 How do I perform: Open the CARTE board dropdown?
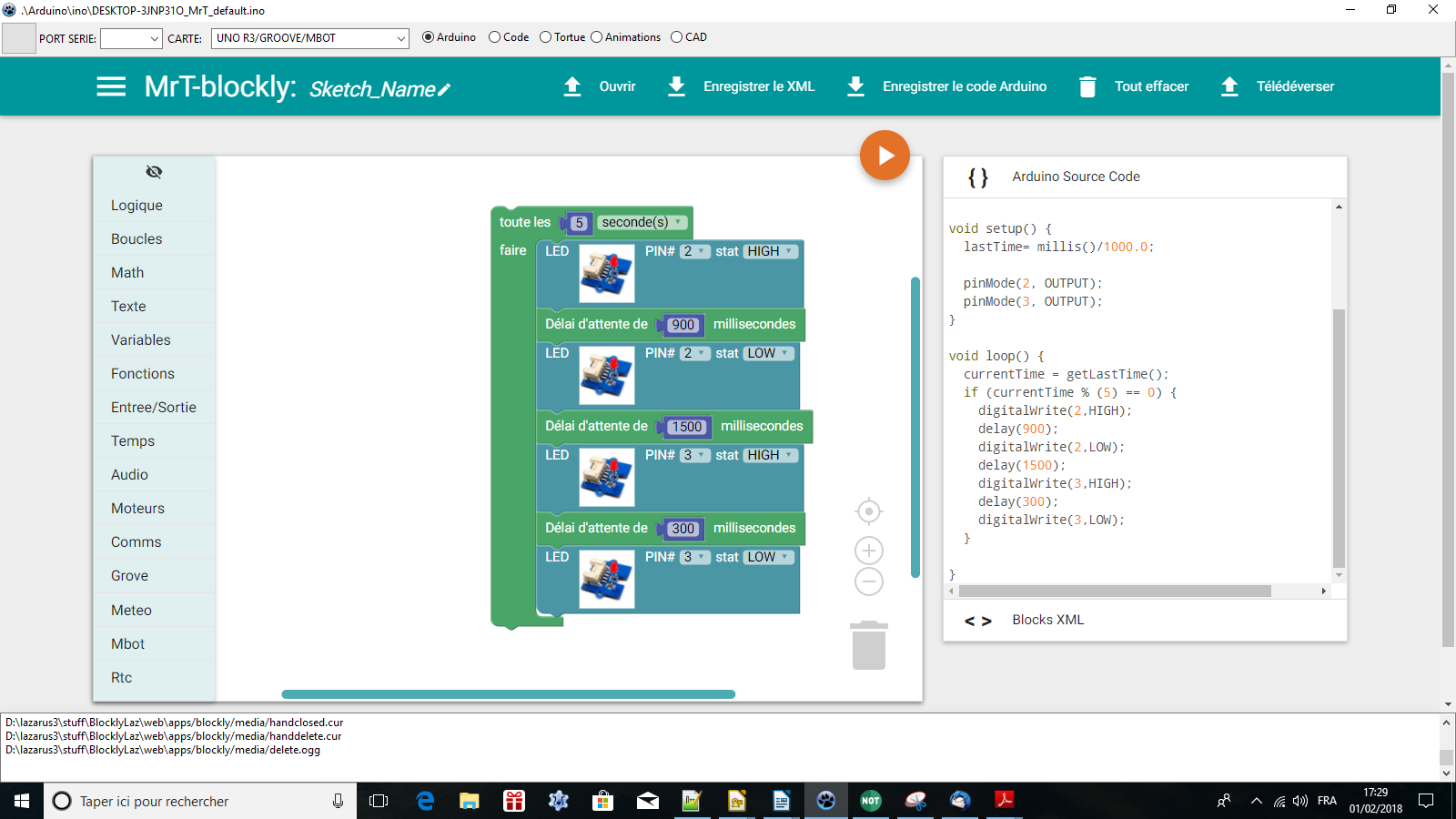tap(310, 38)
